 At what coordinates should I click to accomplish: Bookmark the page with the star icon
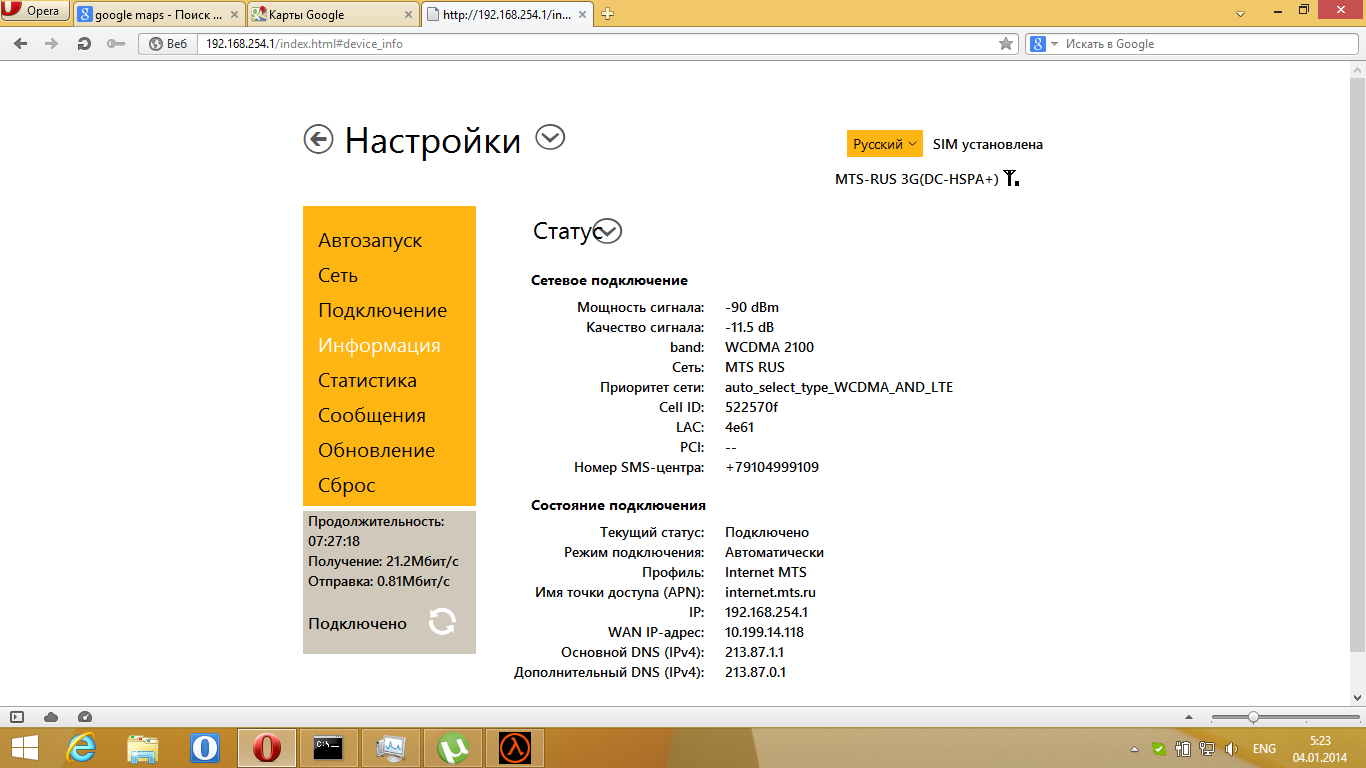pos(1006,44)
